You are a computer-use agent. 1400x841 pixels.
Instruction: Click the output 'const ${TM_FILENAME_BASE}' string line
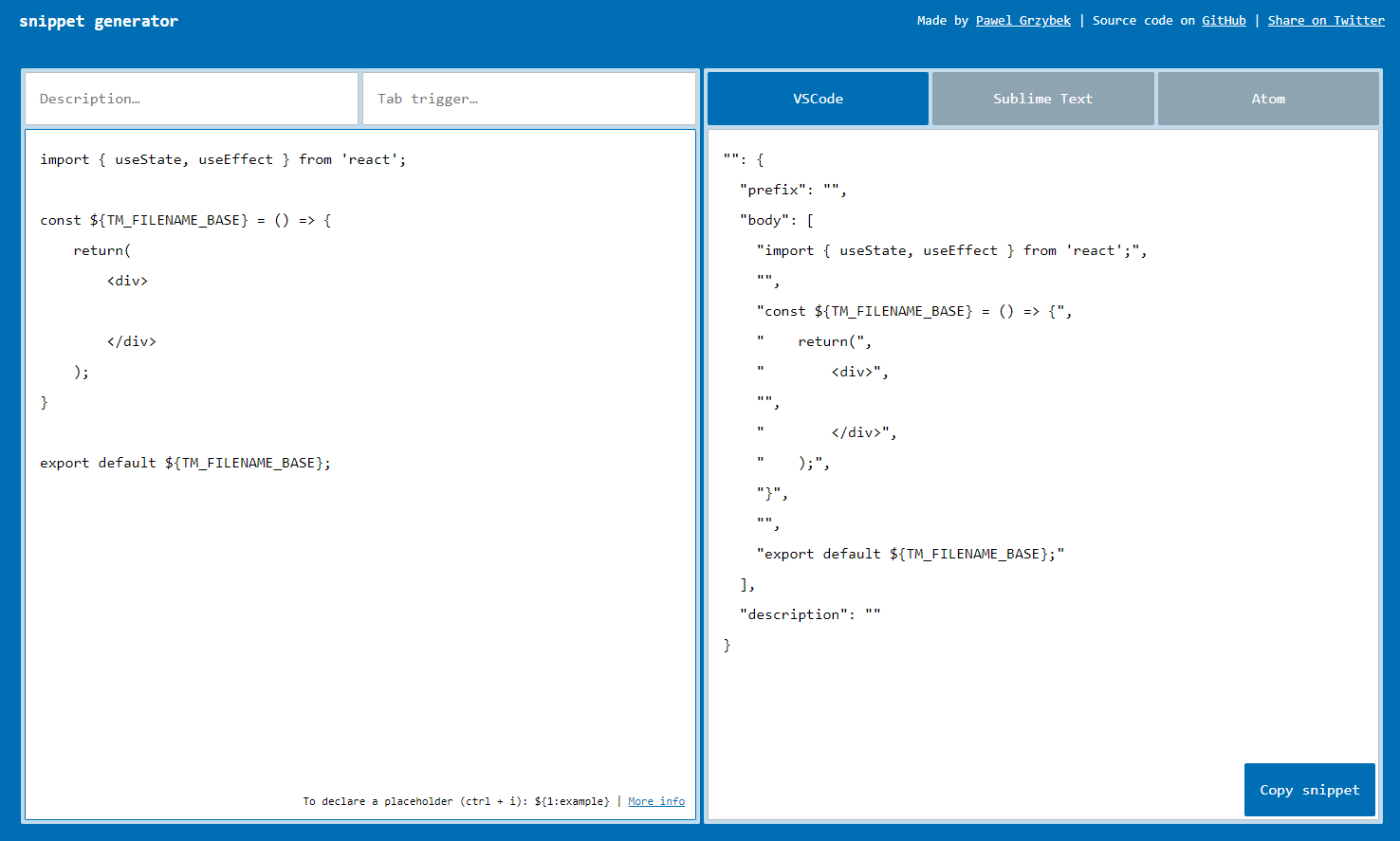(x=914, y=311)
